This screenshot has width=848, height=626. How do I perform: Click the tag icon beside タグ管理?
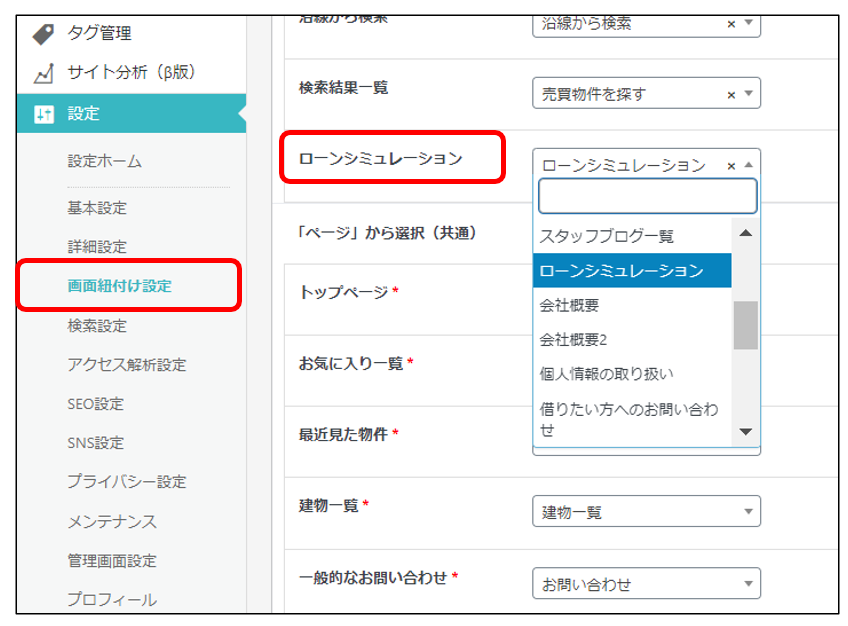pyautogui.click(x=43, y=34)
